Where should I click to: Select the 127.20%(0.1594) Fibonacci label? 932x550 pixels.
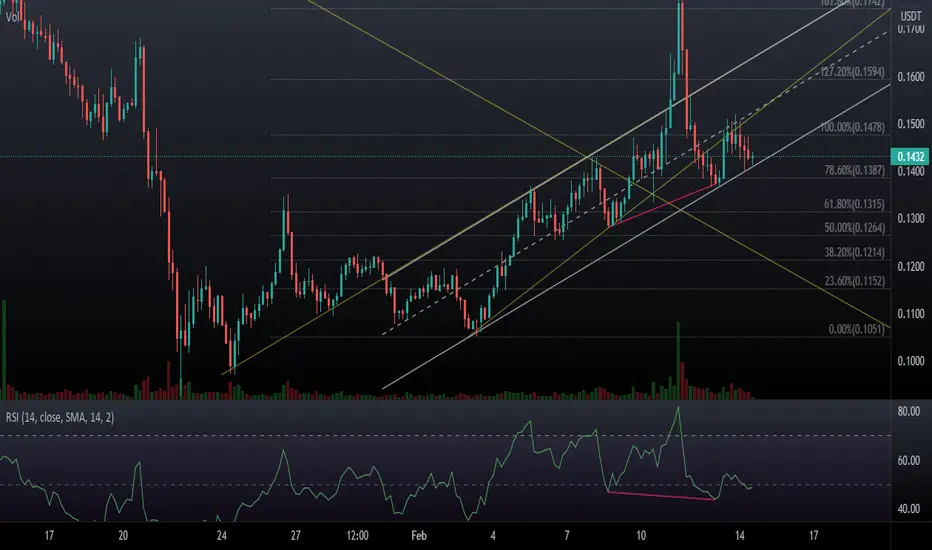(852, 72)
